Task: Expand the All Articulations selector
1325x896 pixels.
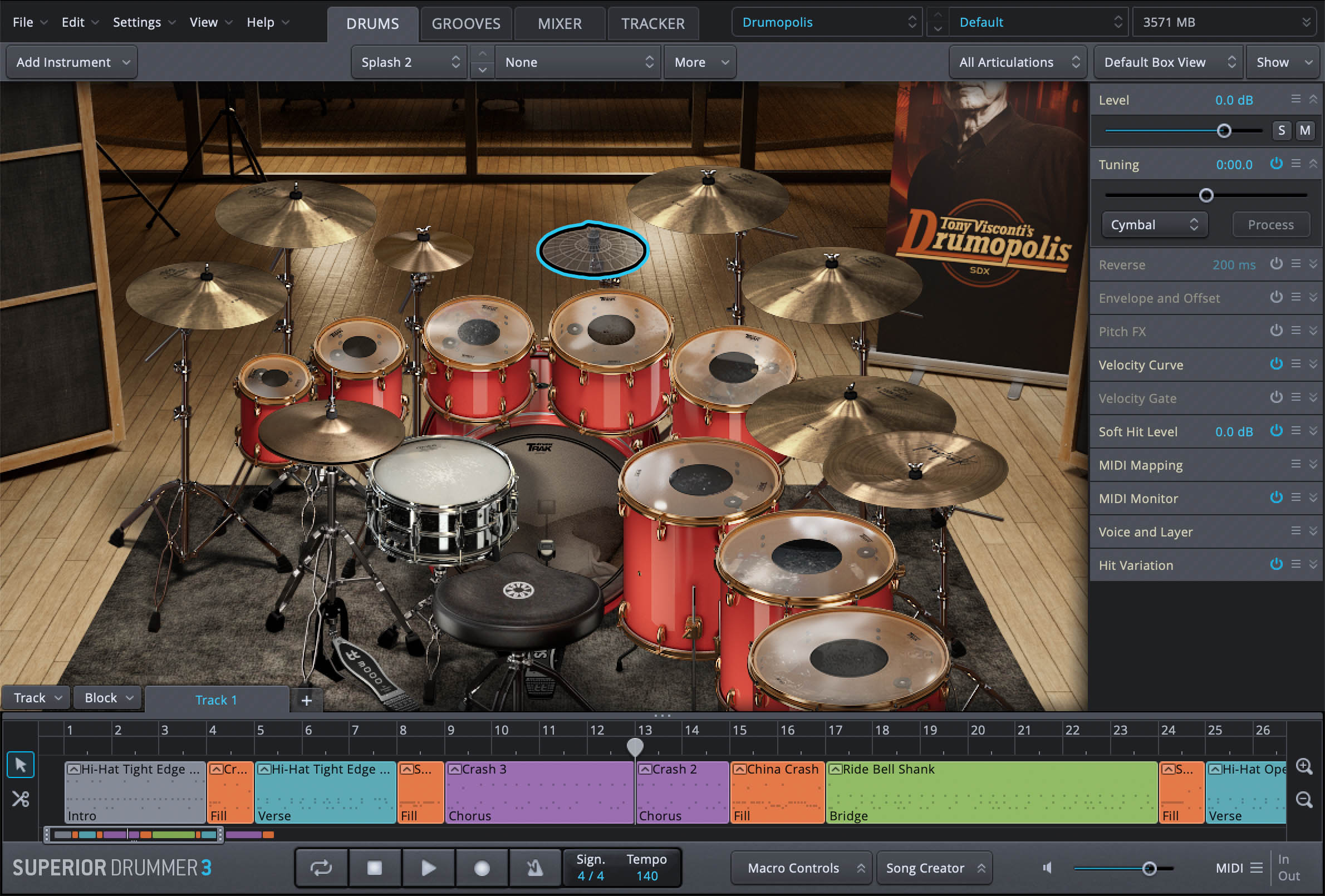Action: click(x=1018, y=62)
